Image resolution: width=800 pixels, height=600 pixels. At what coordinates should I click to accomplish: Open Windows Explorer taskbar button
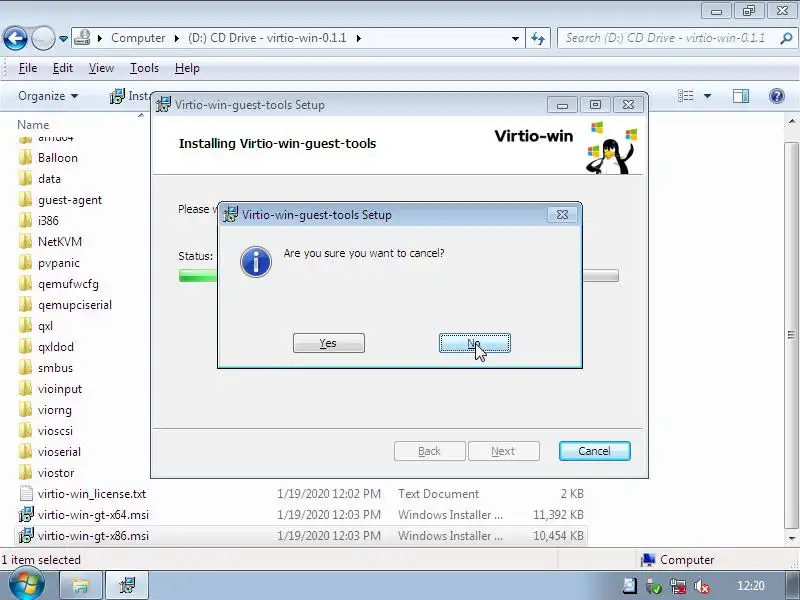click(x=81, y=585)
